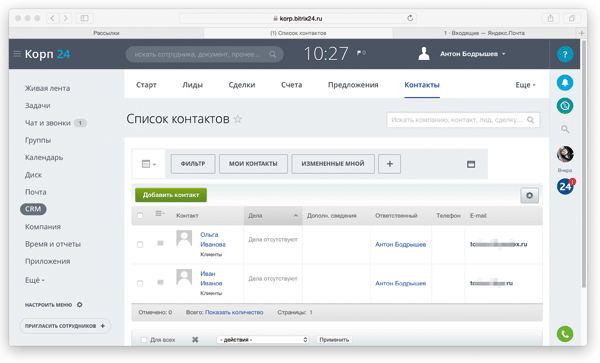This screenshot has width=600, height=363.
Task: Toggle the select-all checkbox in the table header
Action: pyautogui.click(x=140, y=216)
